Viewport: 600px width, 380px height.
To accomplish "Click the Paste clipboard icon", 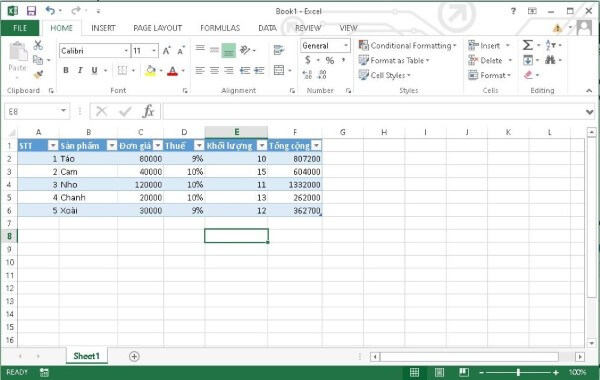I will tap(18, 52).
